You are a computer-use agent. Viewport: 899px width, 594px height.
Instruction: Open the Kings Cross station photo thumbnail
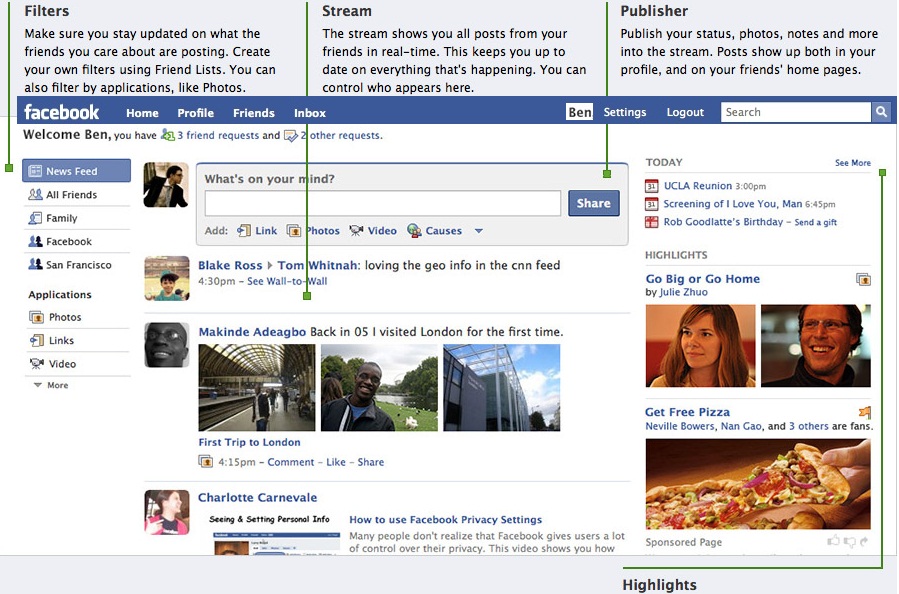point(257,388)
